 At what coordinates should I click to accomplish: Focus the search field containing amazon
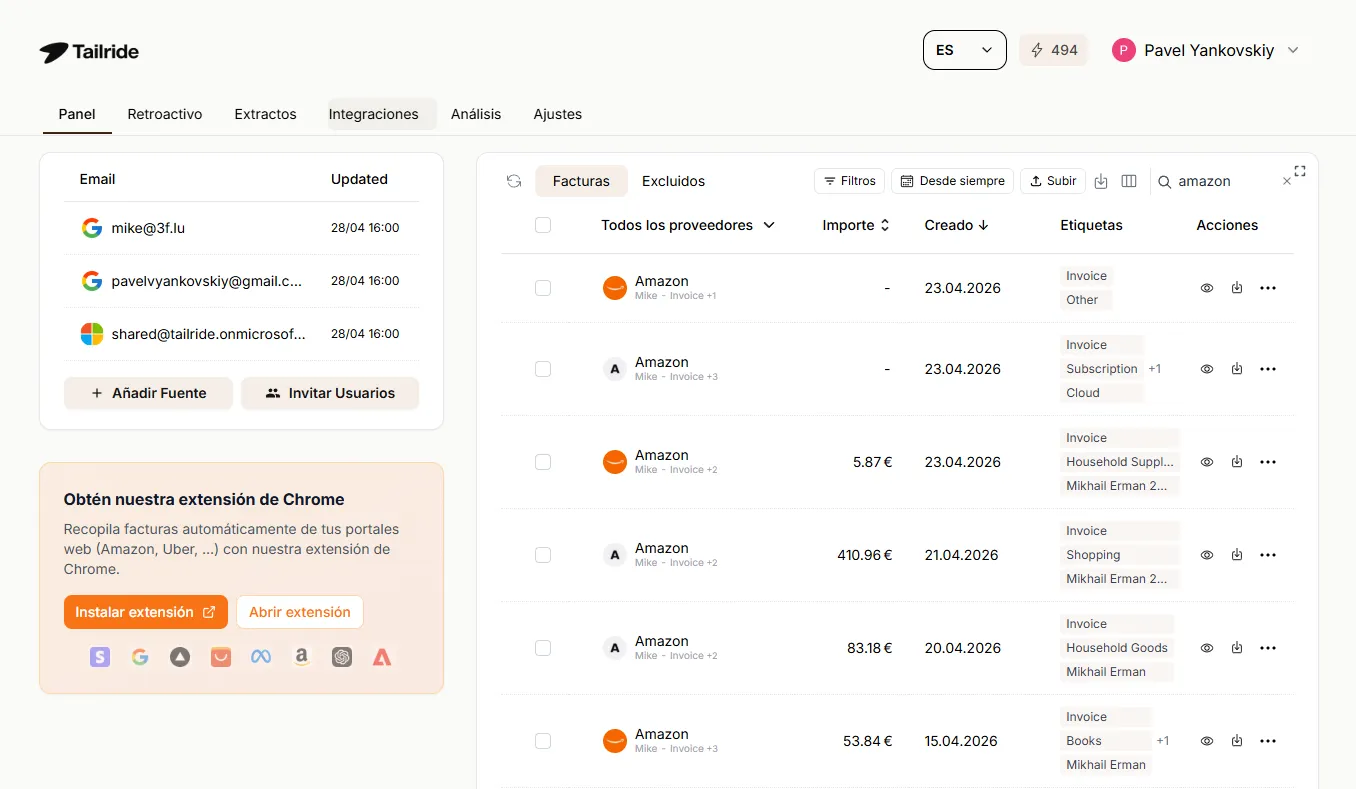click(1226, 181)
